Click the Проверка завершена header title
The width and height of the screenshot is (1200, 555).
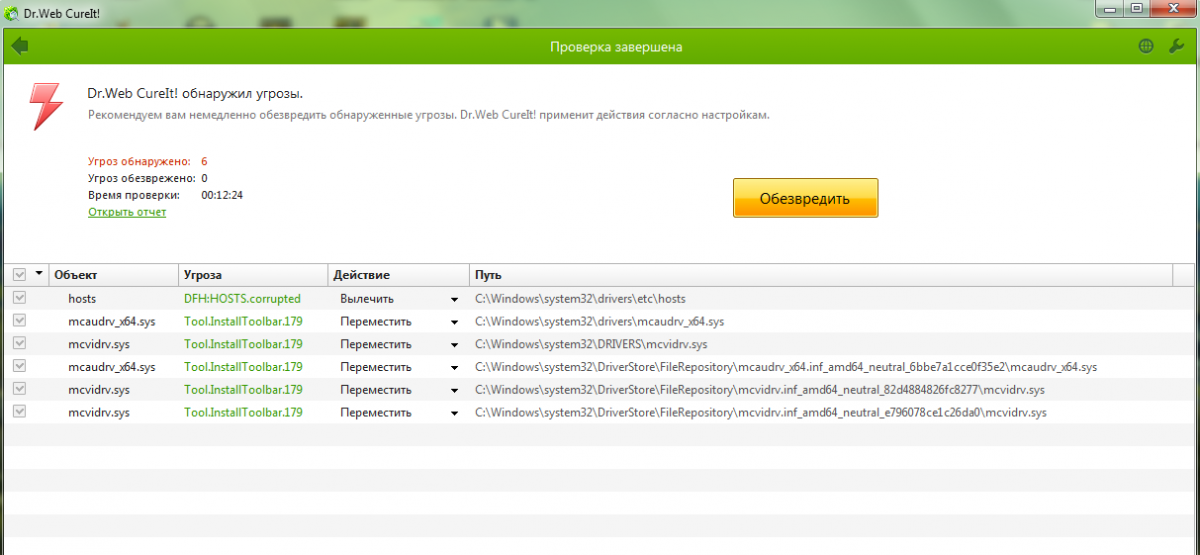(x=617, y=47)
